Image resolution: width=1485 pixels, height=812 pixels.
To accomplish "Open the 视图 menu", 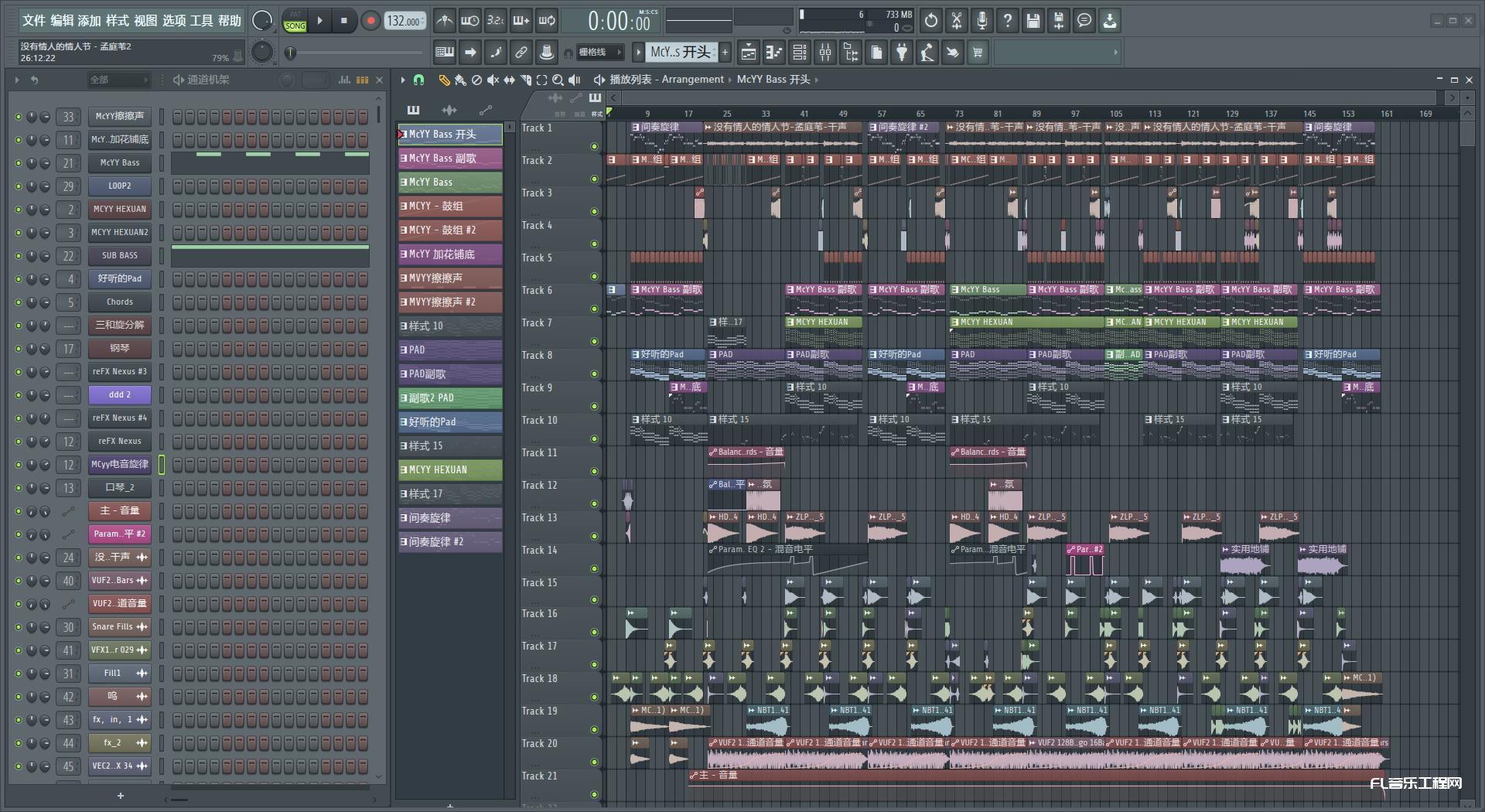I will tap(145, 21).
